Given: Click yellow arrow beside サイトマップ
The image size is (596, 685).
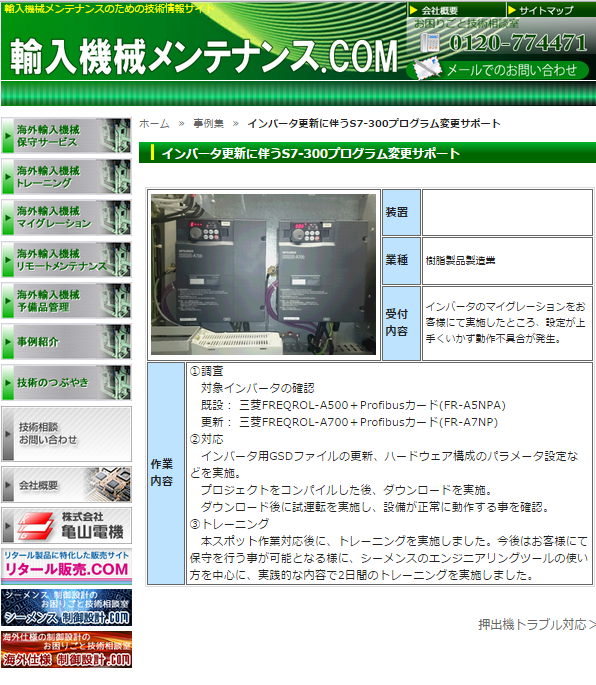Looking at the screenshot, I should point(512,10).
